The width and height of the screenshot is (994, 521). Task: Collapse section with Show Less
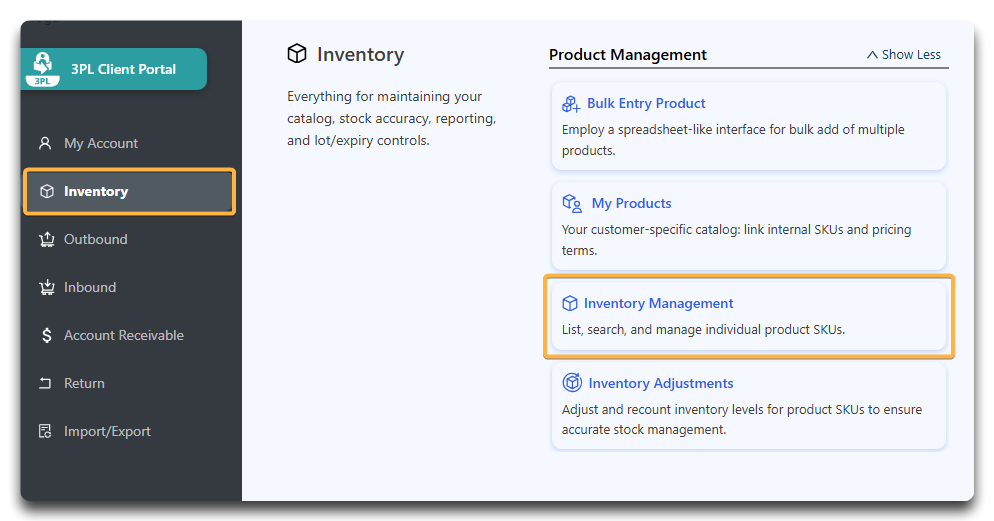coord(903,55)
